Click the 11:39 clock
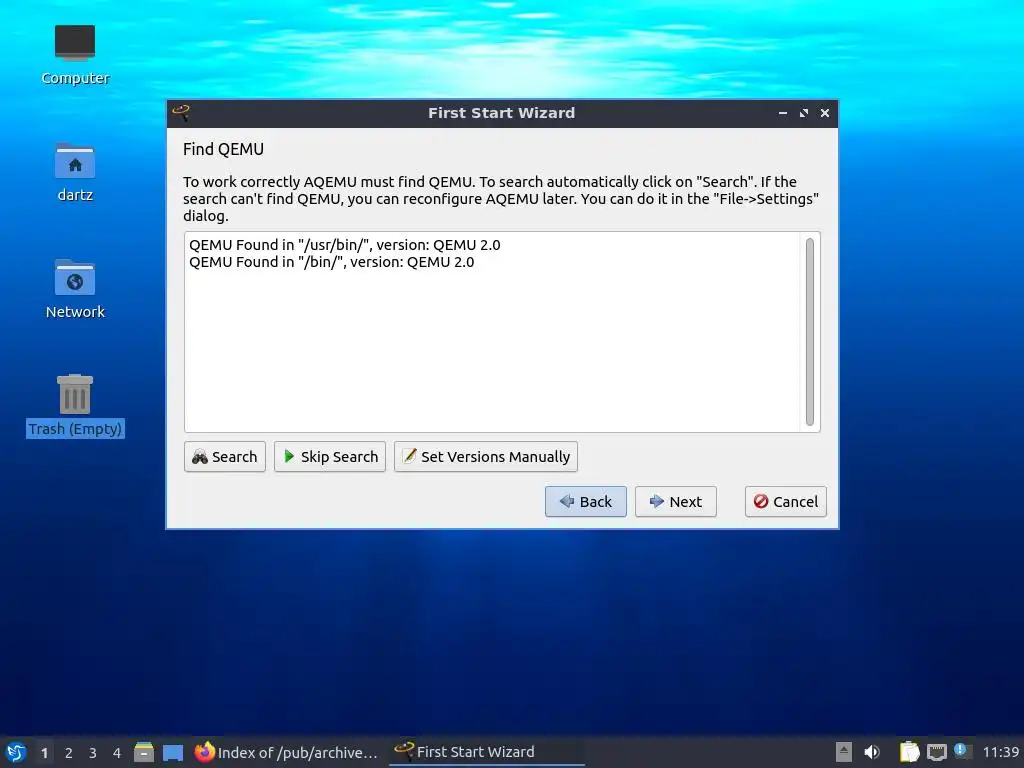This screenshot has height=768, width=1024. (x=1000, y=752)
